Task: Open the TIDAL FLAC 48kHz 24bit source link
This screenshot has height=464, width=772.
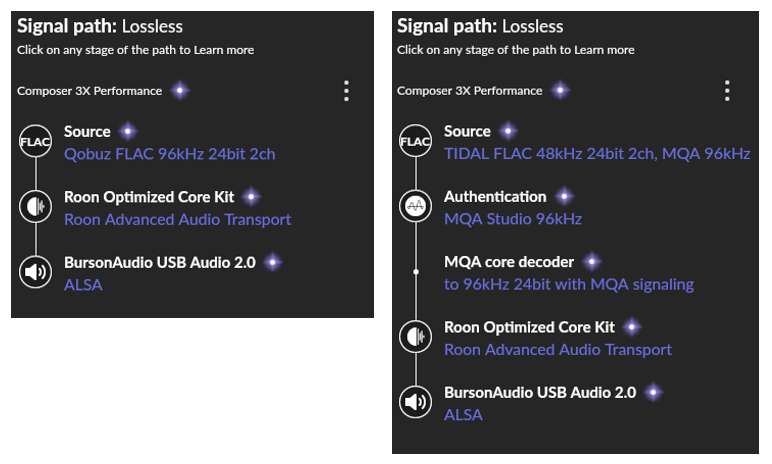Action: tap(597, 154)
